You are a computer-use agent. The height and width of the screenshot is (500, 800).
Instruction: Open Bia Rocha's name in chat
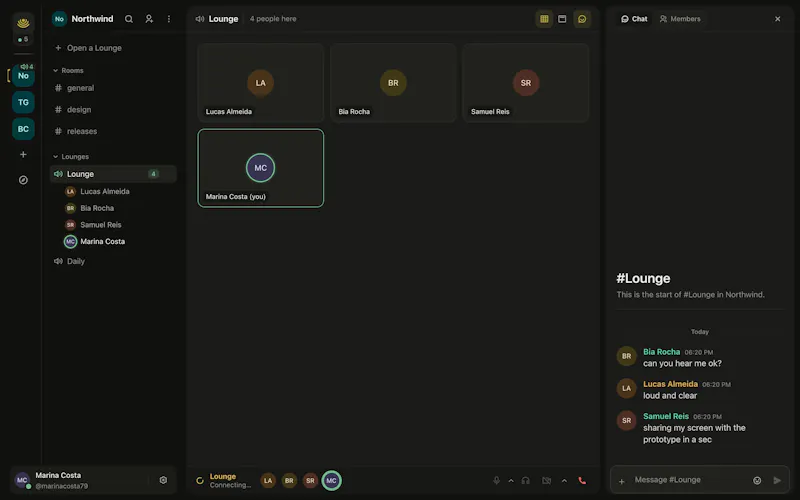point(661,352)
